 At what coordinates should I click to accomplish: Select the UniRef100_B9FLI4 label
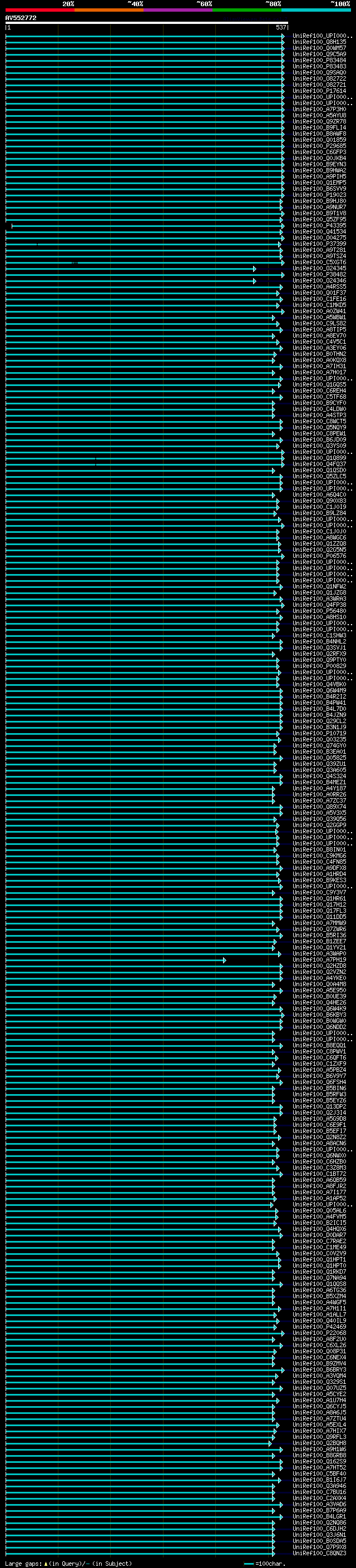tap(319, 128)
